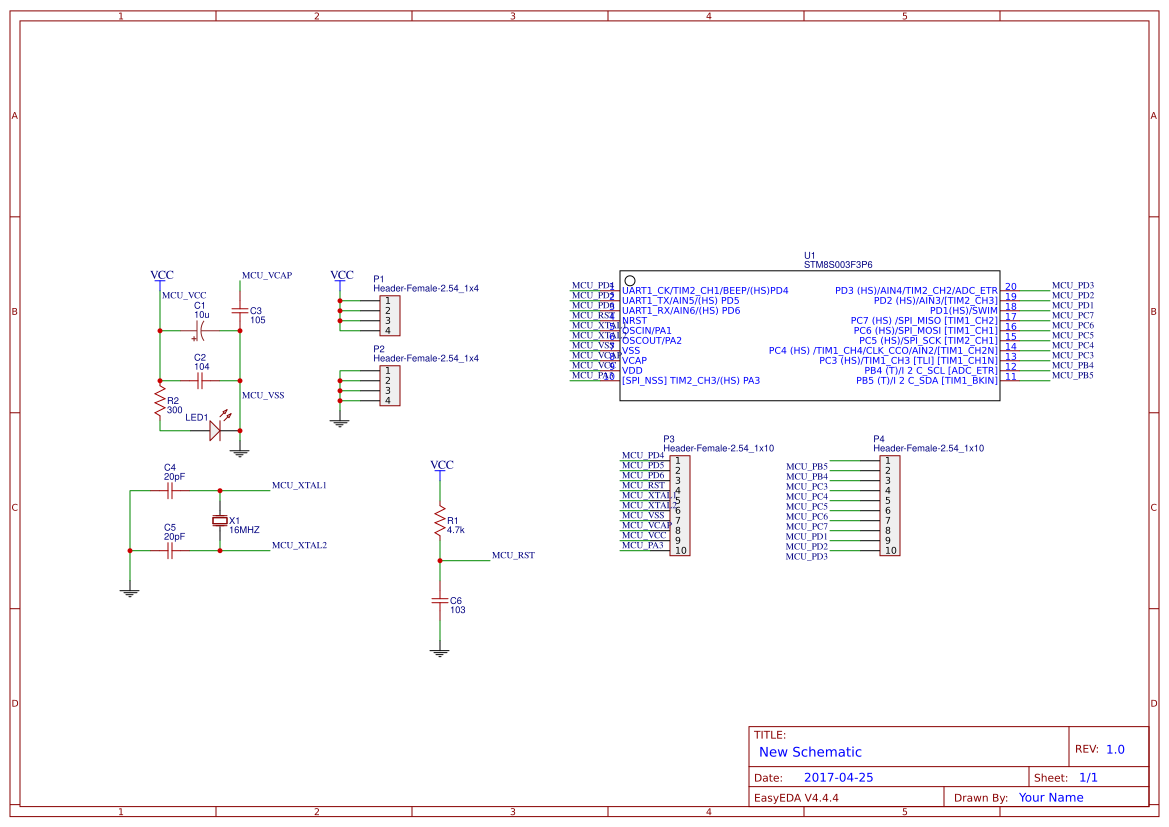Click the MCU_PC7 net label on header P4
The image size is (1169, 827).
click(807, 526)
